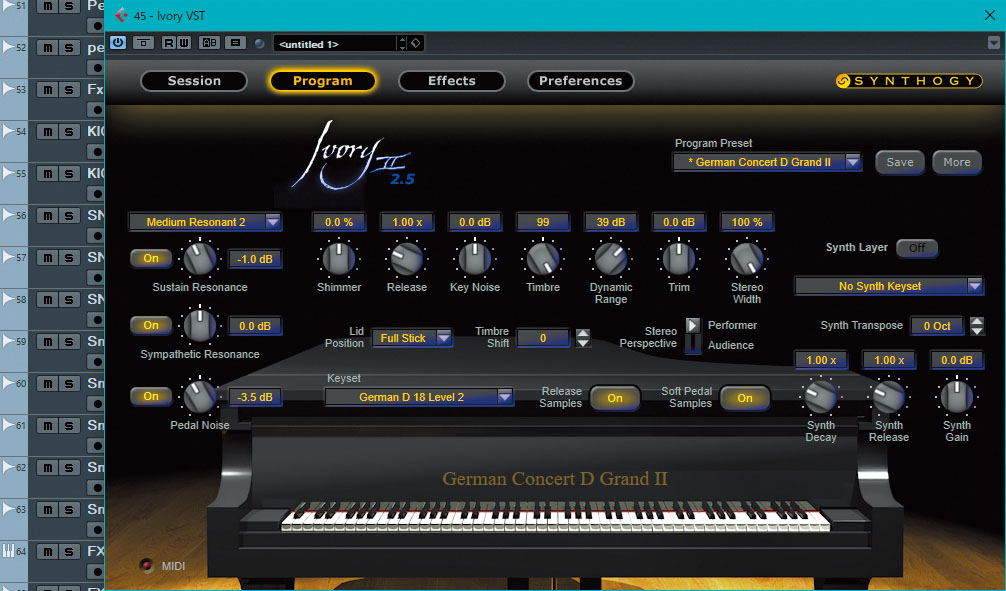Click the Dynamic Range 39 dB value field
1006x591 pixels.
[x=611, y=222]
